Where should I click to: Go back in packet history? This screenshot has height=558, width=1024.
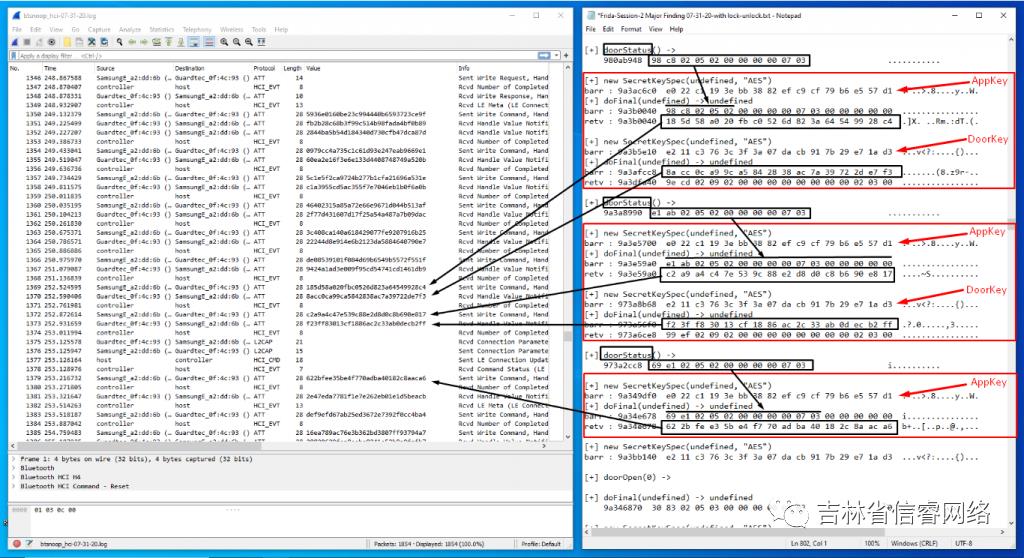click(x=132, y=42)
